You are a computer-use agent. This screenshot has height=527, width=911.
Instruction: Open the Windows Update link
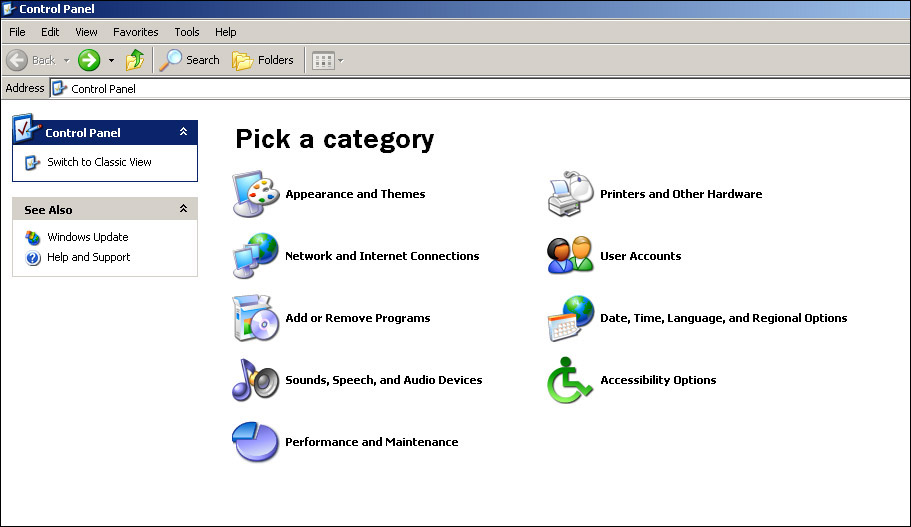tap(87, 237)
